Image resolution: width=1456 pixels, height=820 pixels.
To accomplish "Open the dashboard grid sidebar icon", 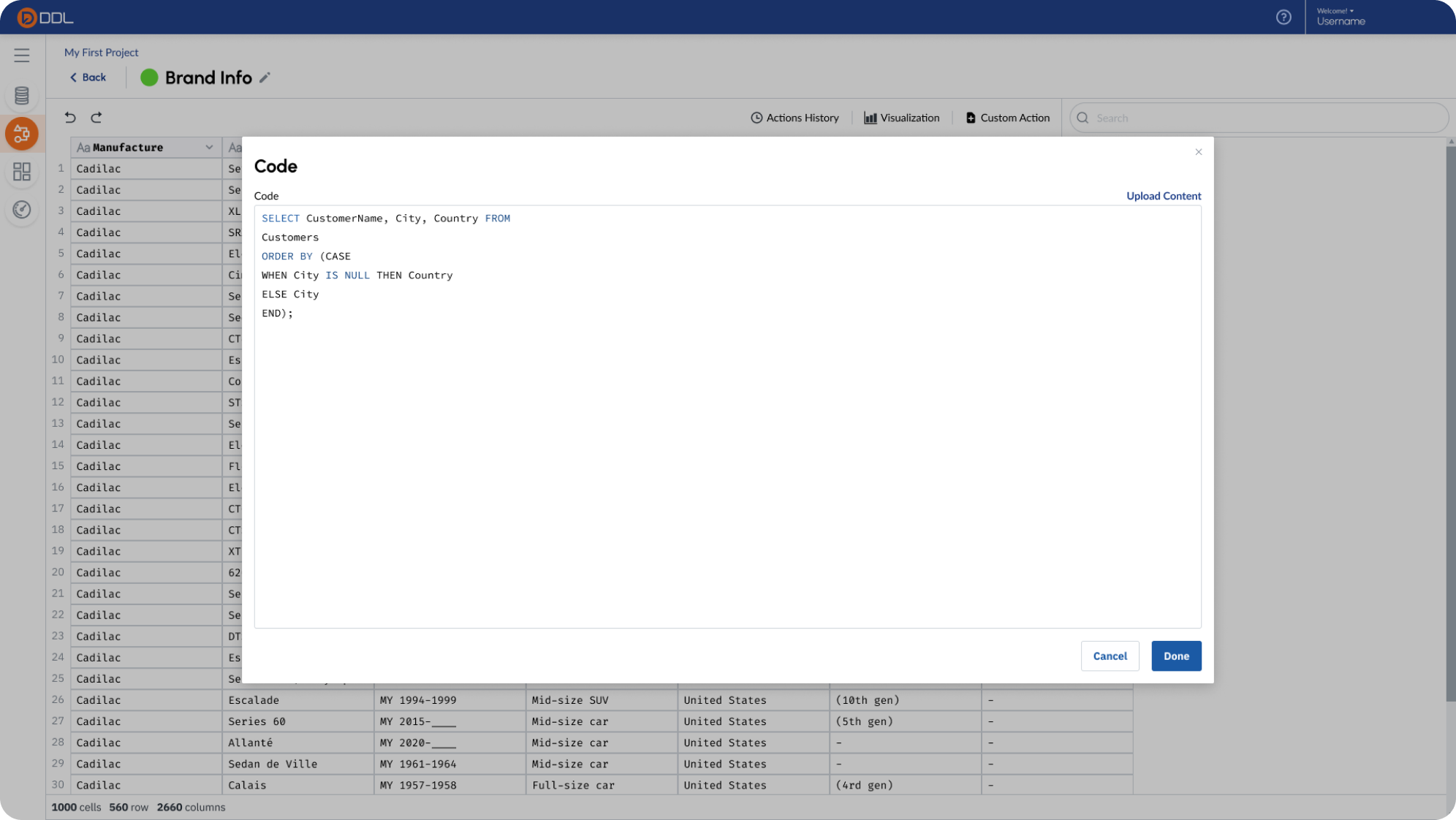I will (x=22, y=172).
